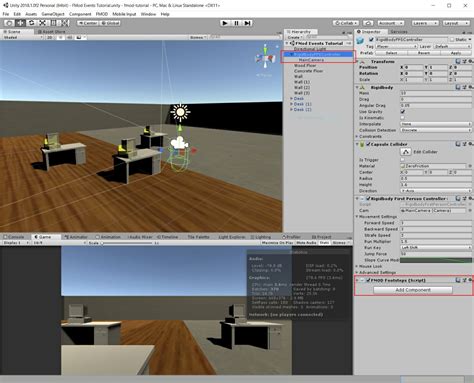Toggle Rigidbody First Person Controller enabled checkbox

pos(368,198)
